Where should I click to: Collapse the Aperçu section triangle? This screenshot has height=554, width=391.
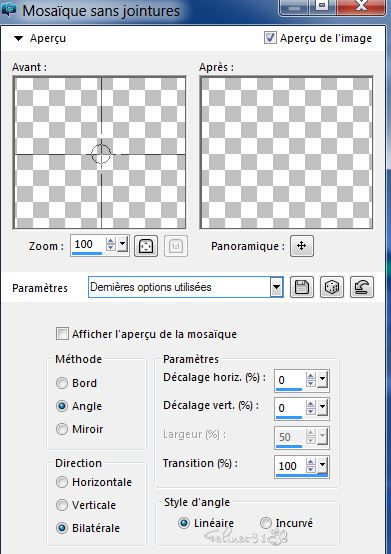tap(18, 38)
